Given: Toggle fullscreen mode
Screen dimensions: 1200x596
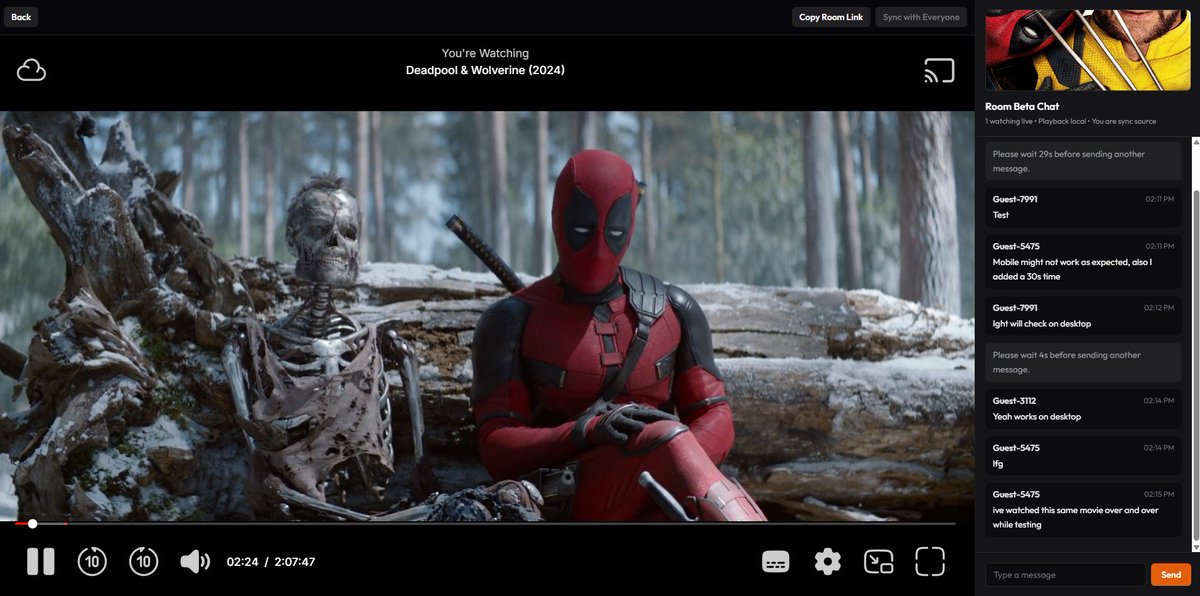Looking at the screenshot, I should pyautogui.click(x=929, y=561).
